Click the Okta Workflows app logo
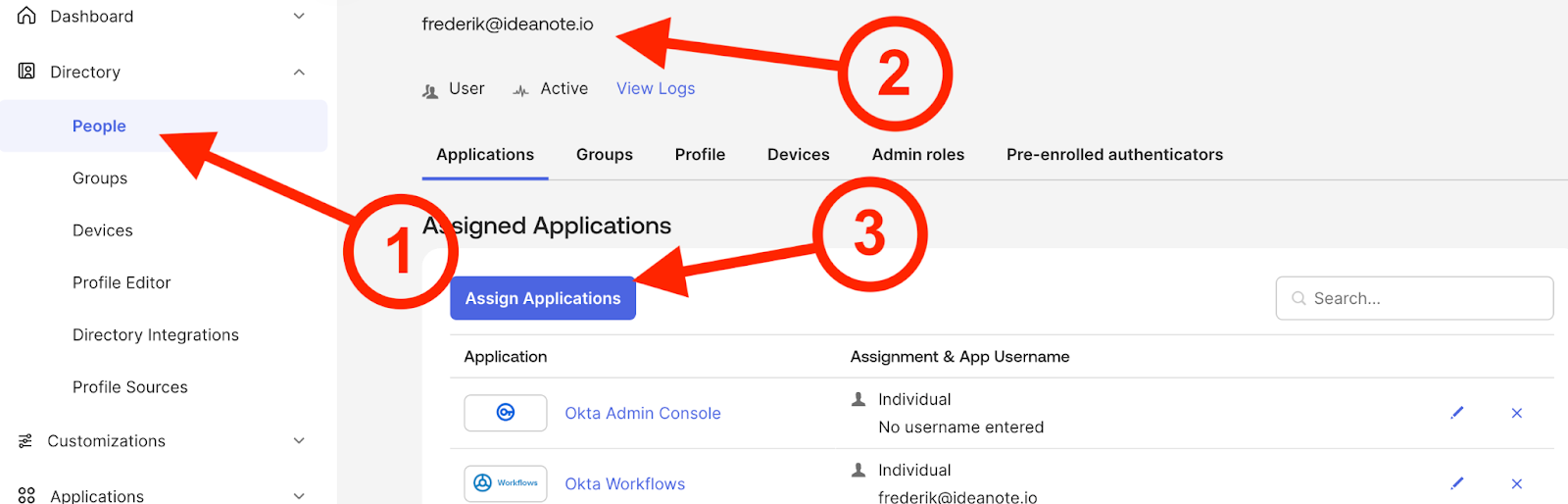The width and height of the screenshot is (1568, 504). [506, 483]
